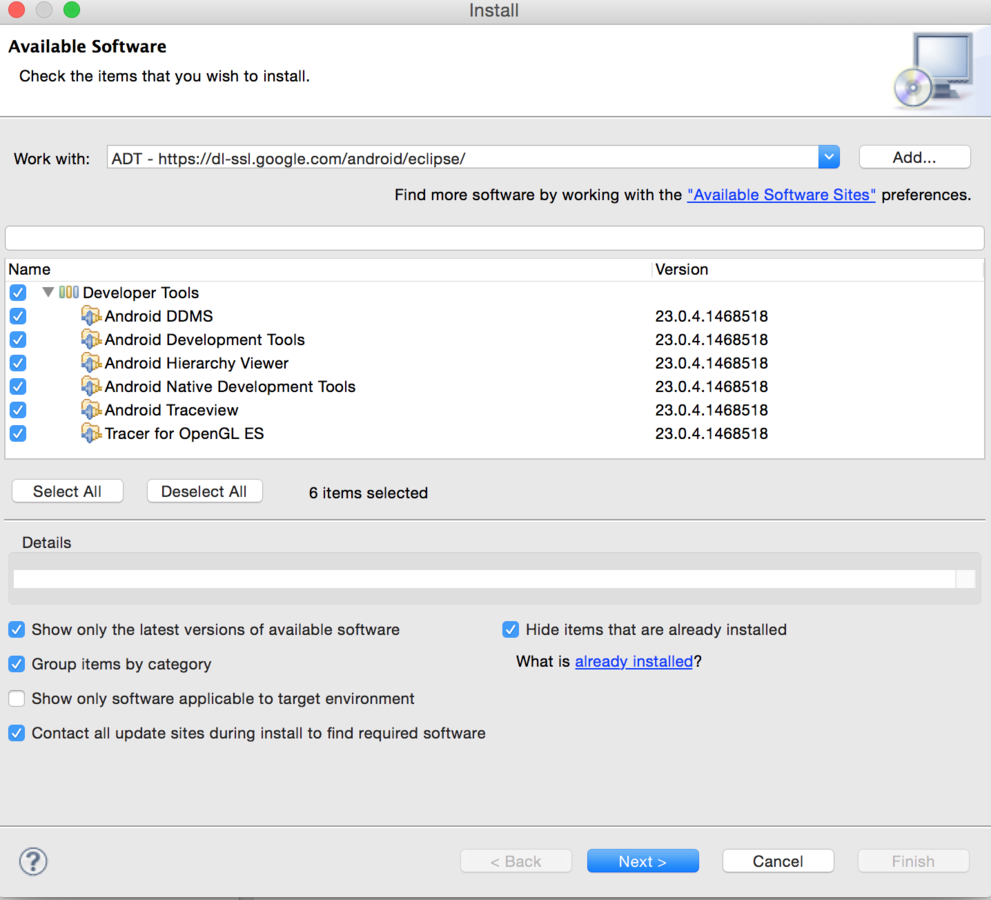The image size is (991, 900).
Task: Uncheck the Android DDMS checkbox
Action: tap(18, 316)
